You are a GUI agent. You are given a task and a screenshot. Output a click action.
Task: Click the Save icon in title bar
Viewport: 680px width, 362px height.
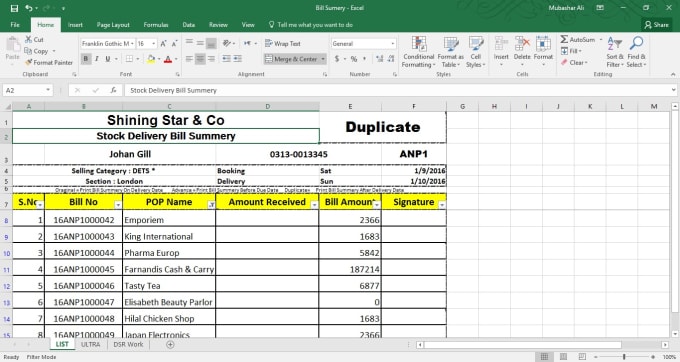pyautogui.click(x=14, y=8)
